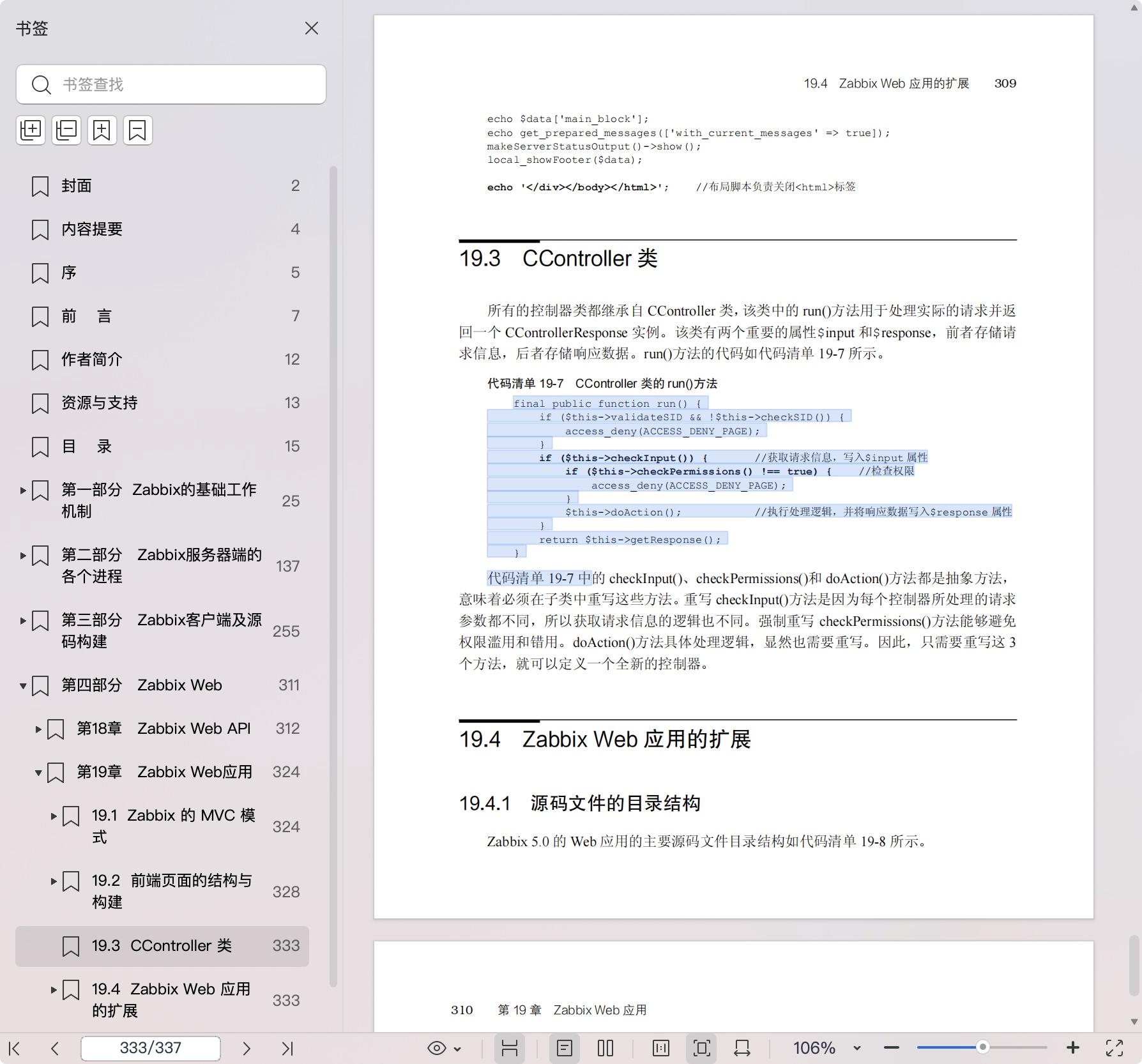Click the document vertical scrollbar thumb
The height and width of the screenshot is (1064, 1142).
pos(1134,966)
